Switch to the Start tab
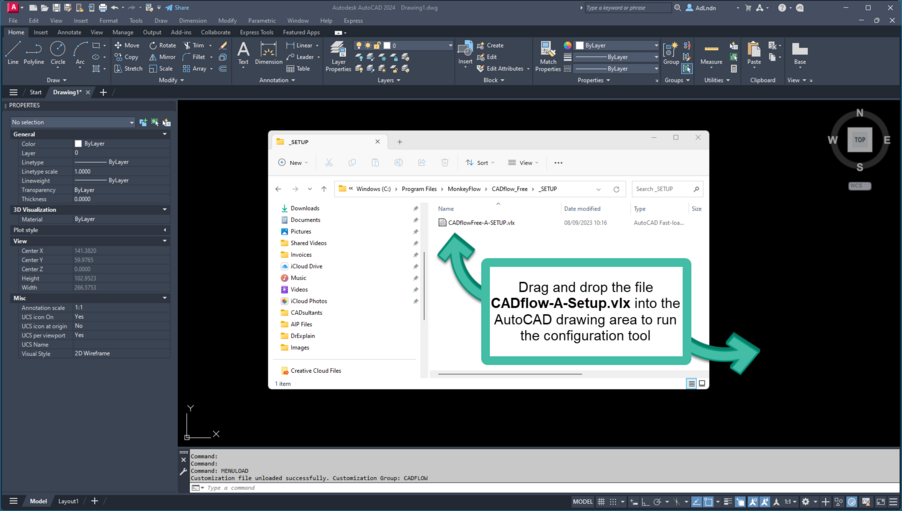The height and width of the screenshot is (511, 902). pyautogui.click(x=36, y=92)
